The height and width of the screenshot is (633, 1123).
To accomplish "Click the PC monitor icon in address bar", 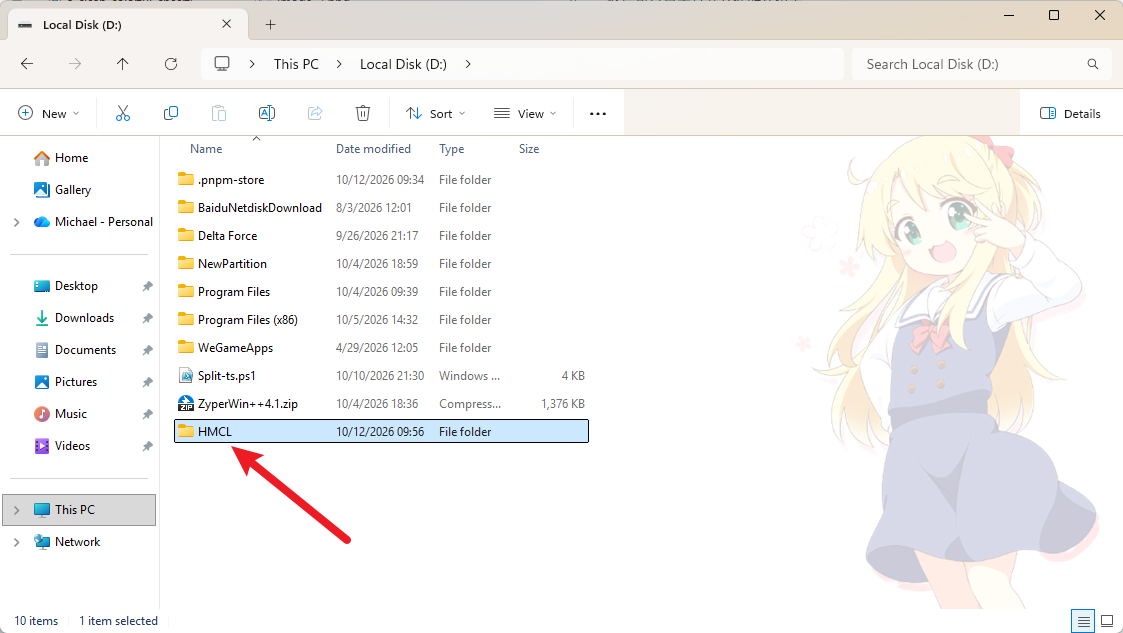I will [222, 64].
